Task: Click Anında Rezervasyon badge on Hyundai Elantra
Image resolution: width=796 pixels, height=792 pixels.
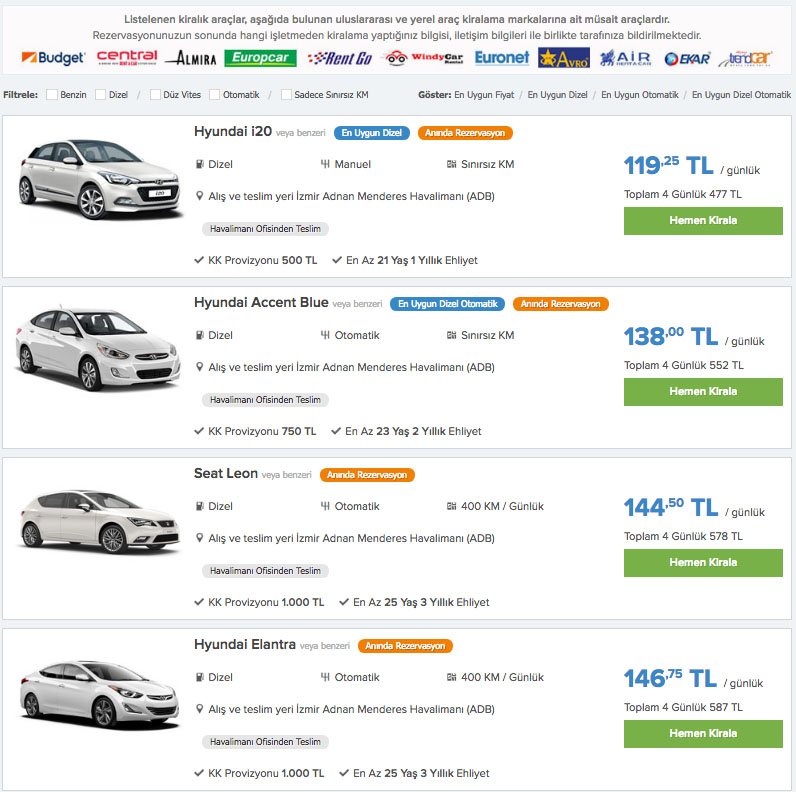Action: pyautogui.click(x=405, y=646)
